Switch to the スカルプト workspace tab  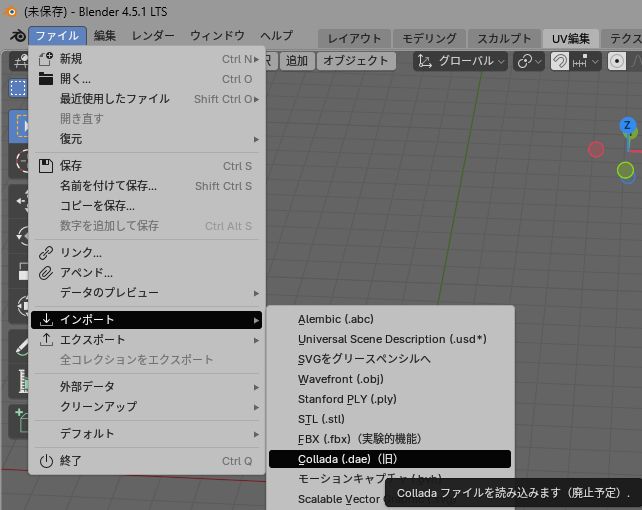(x=504, y=38)
